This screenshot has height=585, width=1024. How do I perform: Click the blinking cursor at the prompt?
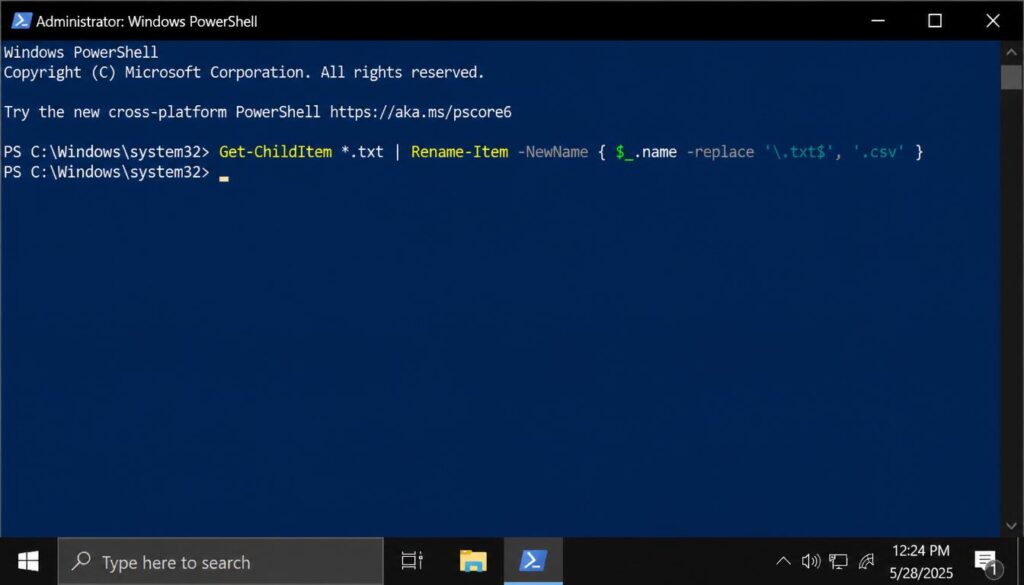pyautogui.click(x=224, y=178)
